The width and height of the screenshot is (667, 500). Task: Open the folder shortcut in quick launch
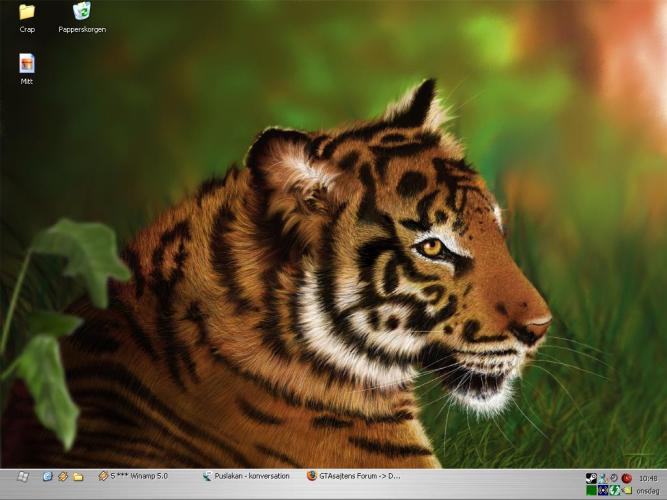click(78, 476)
